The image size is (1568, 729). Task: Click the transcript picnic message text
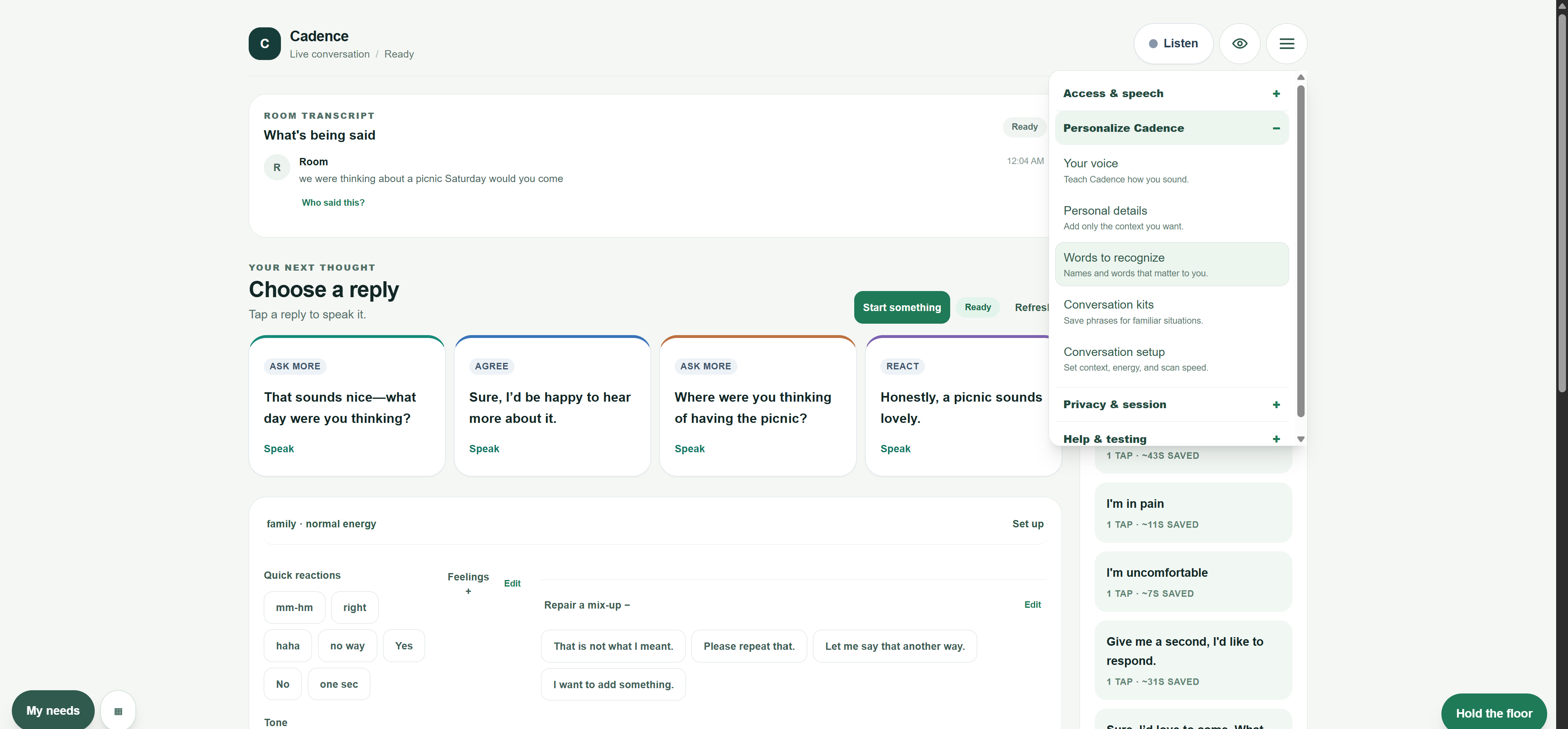[x=430, y=179]
